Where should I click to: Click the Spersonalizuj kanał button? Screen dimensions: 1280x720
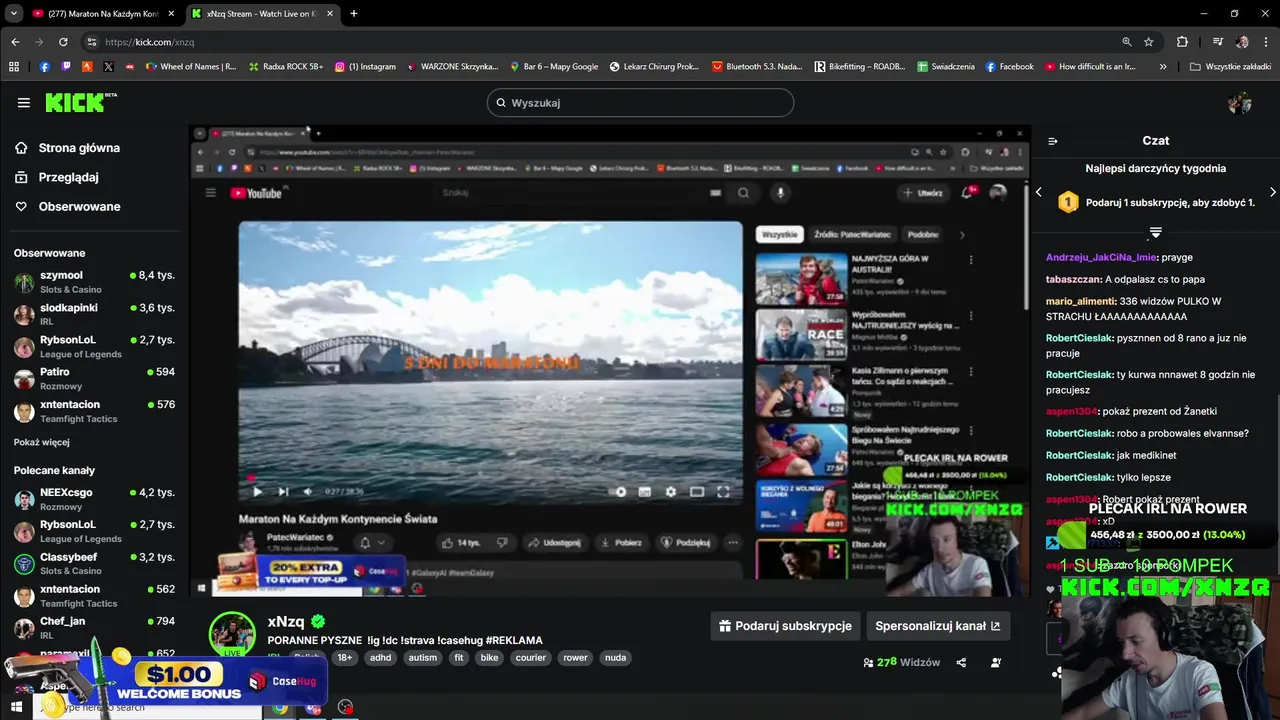(x=938, y=626)
